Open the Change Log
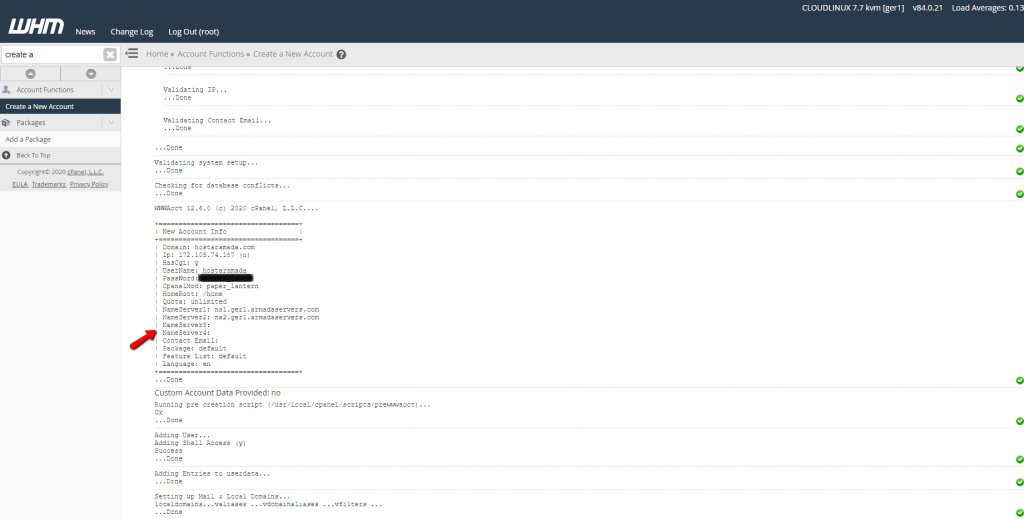The image size is (1024, 519). [132, 31]
